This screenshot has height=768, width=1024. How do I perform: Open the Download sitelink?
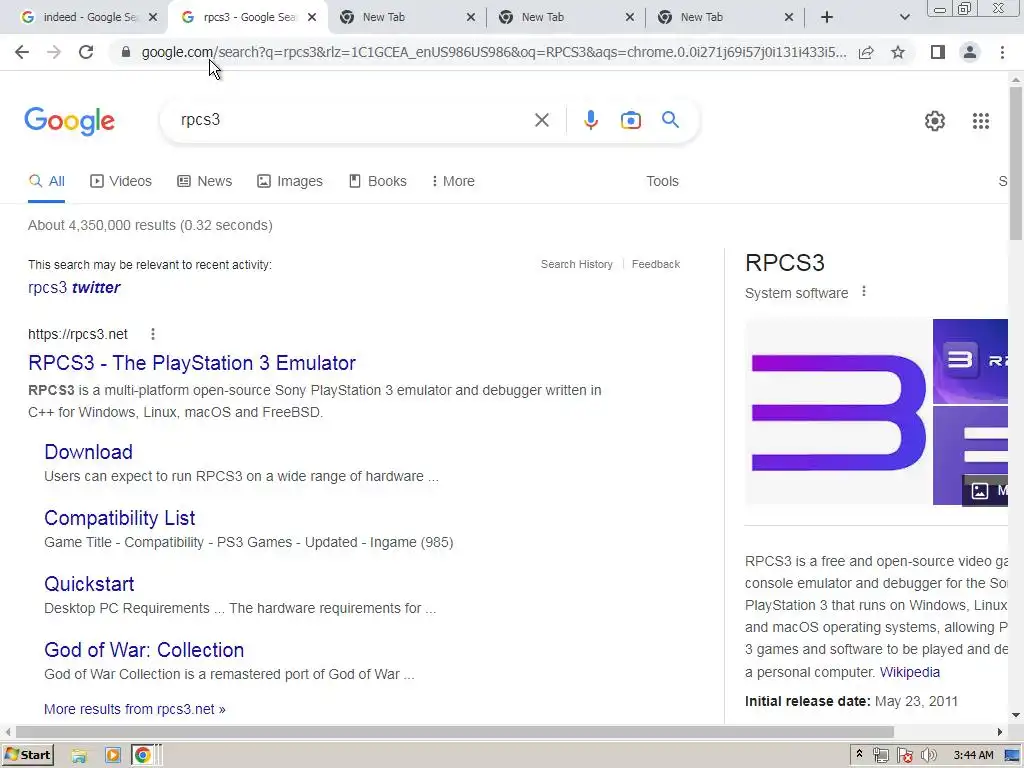pos(88,452)
